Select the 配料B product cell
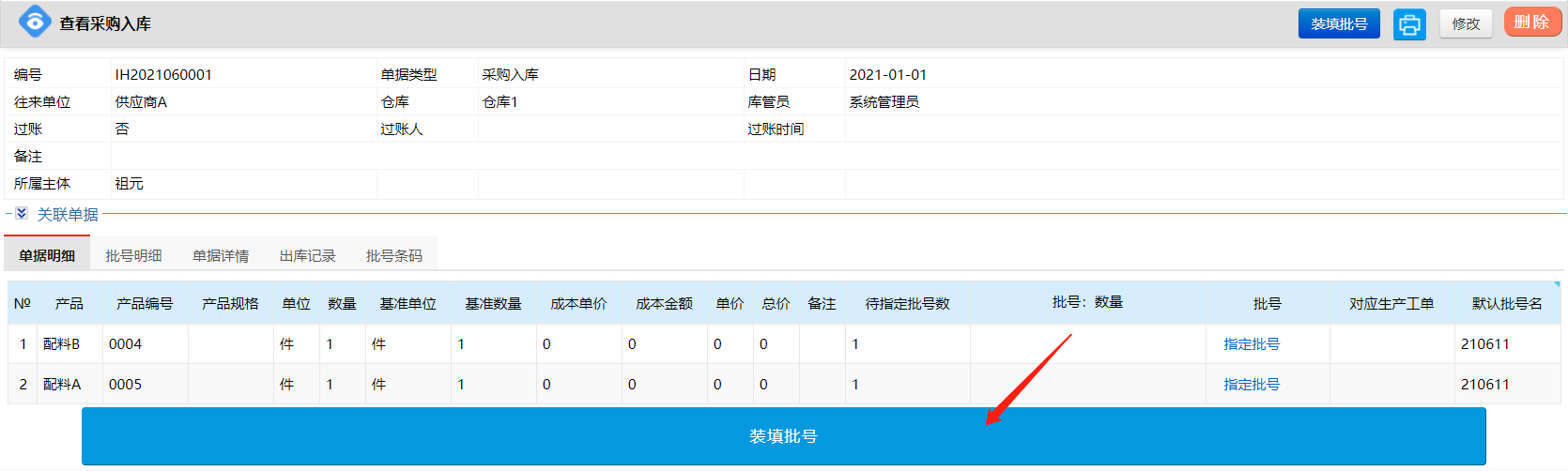This screenshot has height=471, width=1568. 62,344
